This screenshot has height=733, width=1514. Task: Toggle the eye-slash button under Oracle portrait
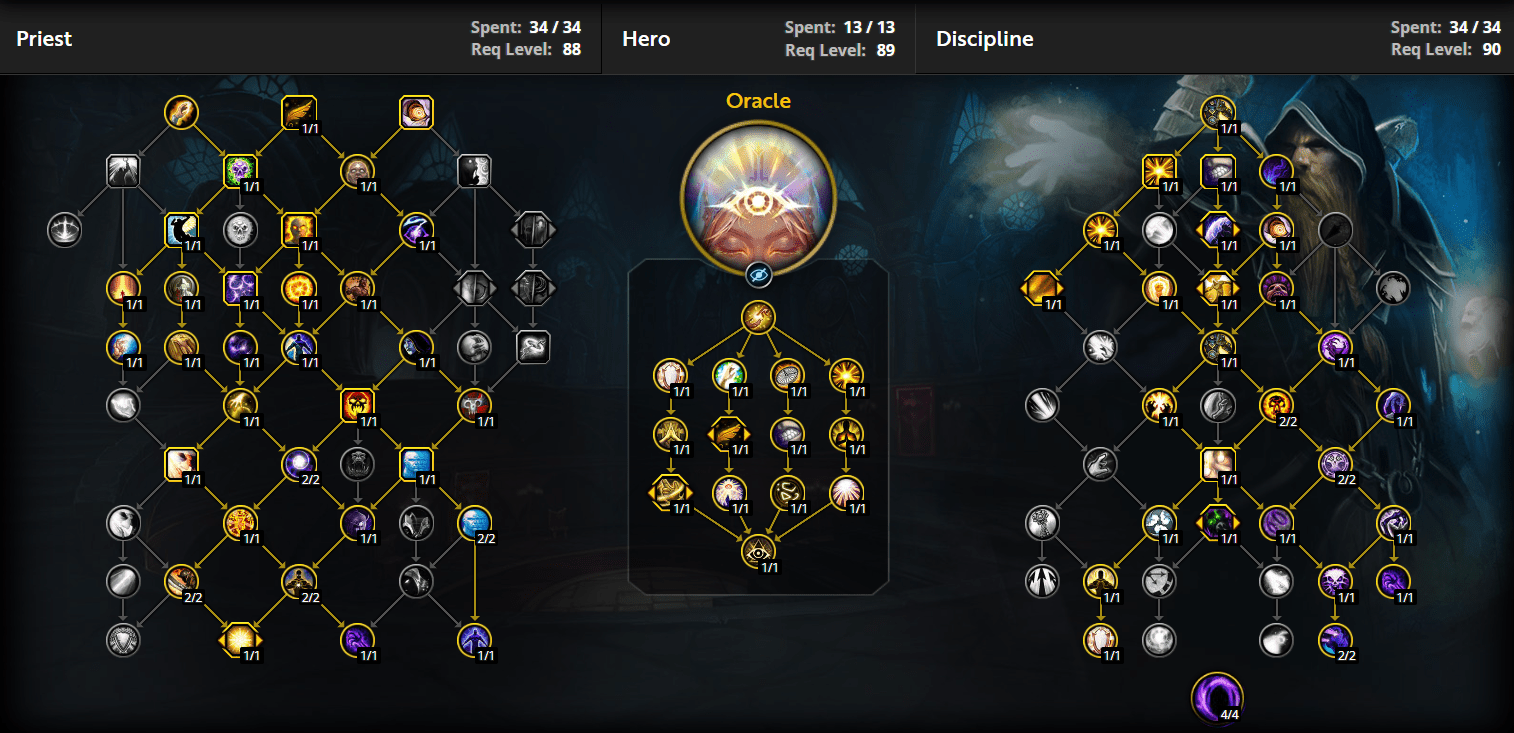[758, 273]
